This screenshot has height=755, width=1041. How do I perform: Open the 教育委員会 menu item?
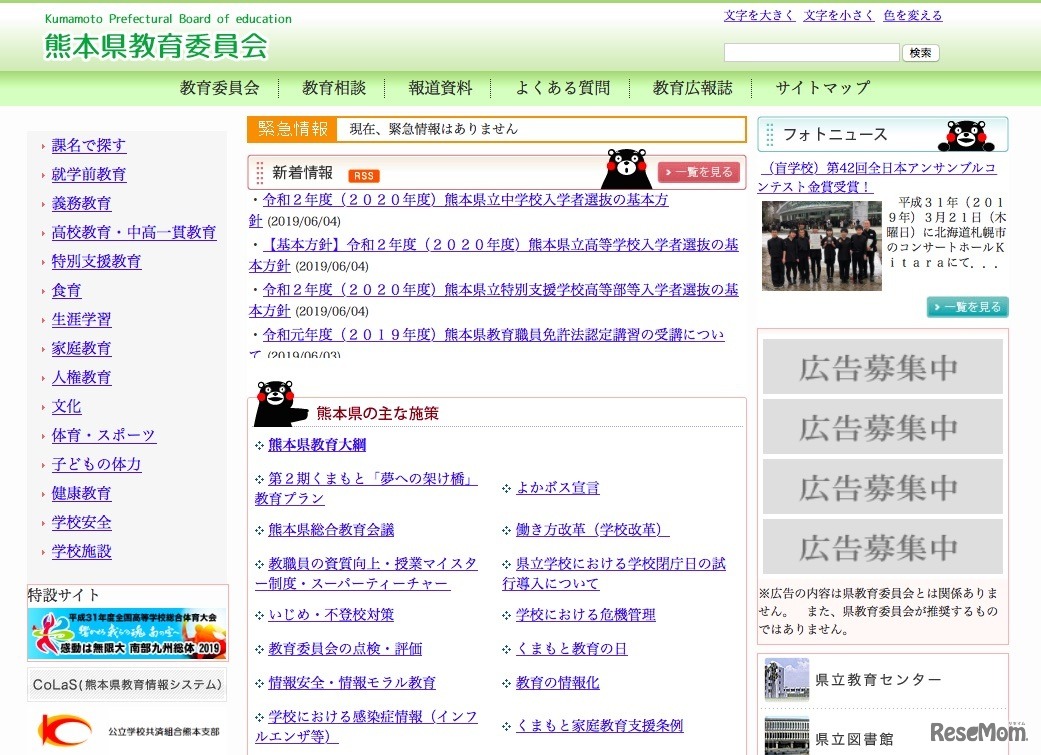pyautogui.click(x=218, y=87)
